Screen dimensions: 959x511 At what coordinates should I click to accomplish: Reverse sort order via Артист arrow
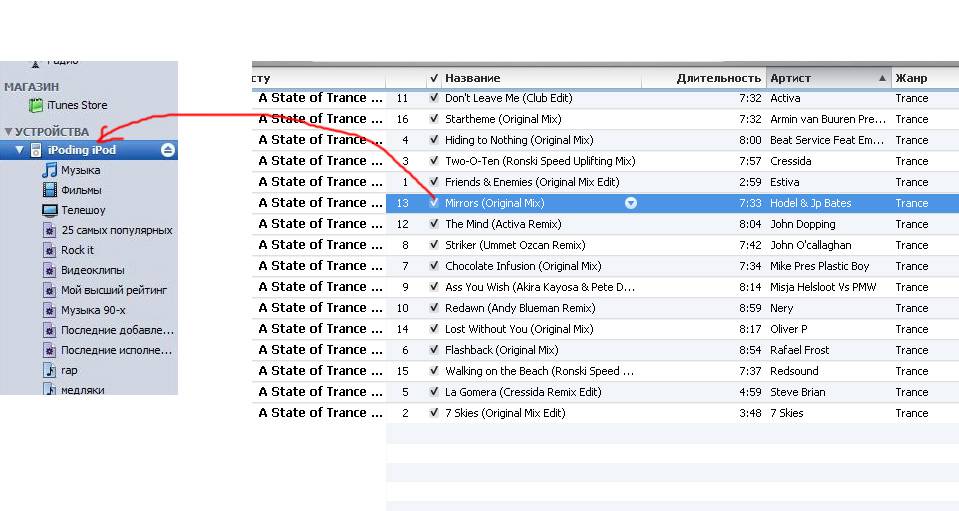coord(881,78)
